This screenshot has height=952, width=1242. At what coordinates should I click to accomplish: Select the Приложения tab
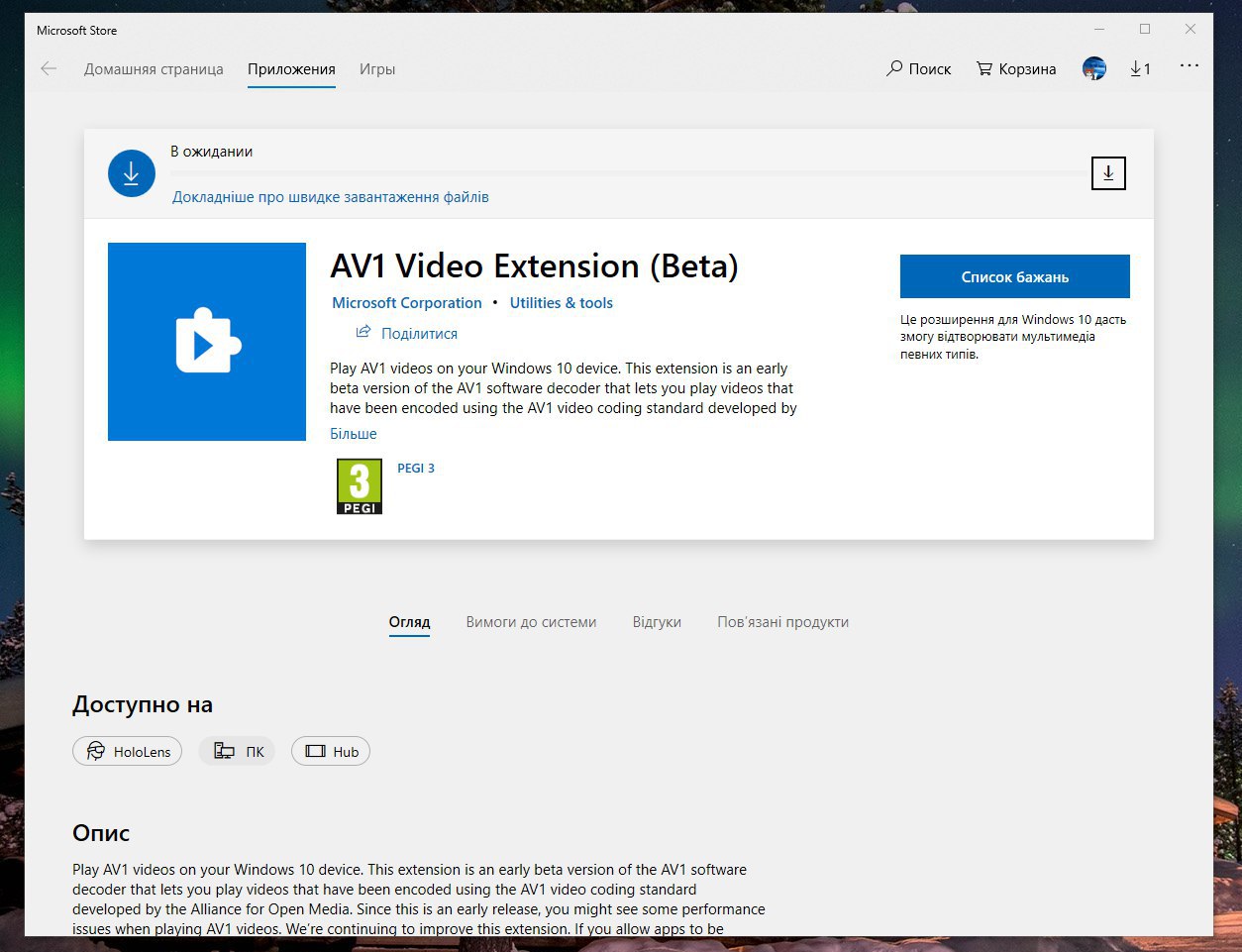(x=291, y=69)
